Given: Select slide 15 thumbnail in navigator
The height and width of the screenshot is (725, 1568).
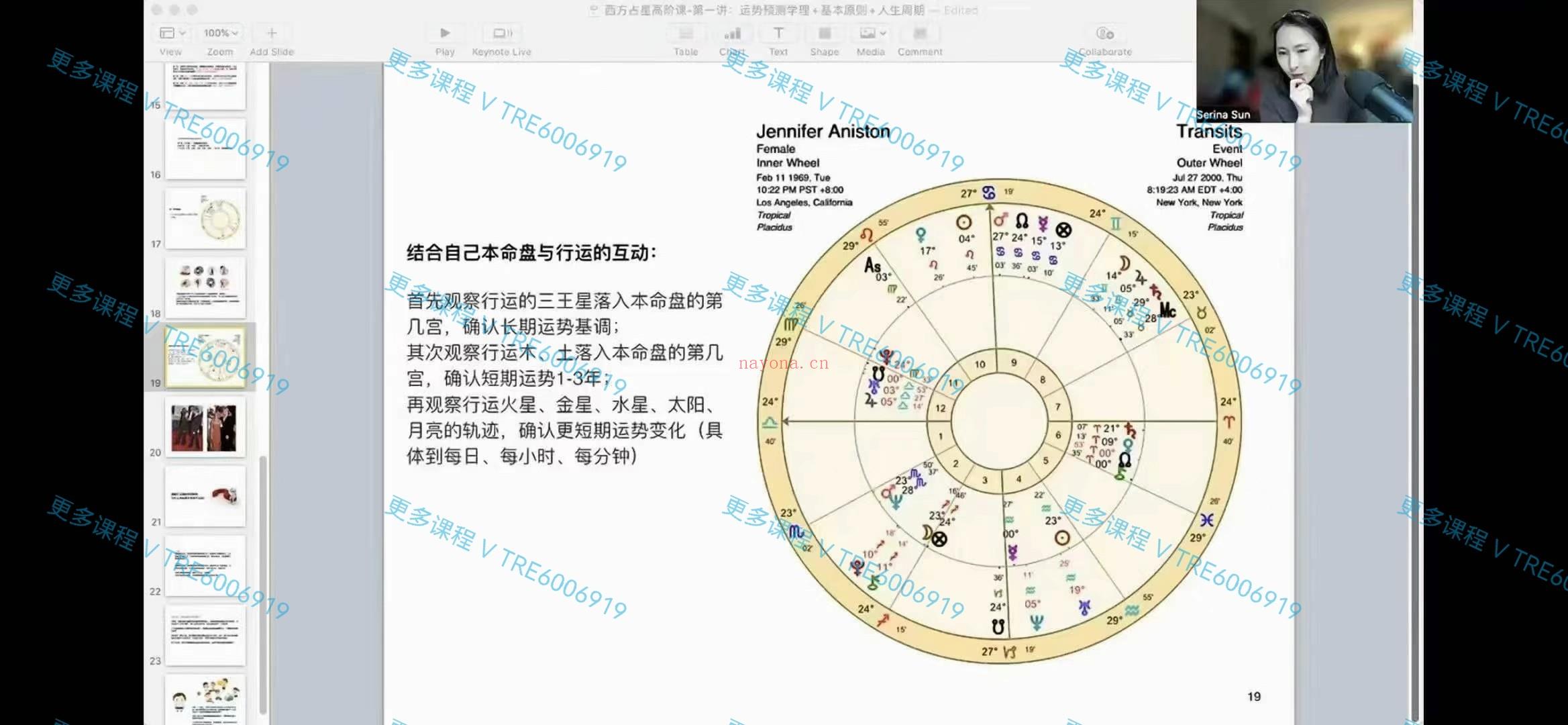Looking at the screenshot, I should pos(205,86).
